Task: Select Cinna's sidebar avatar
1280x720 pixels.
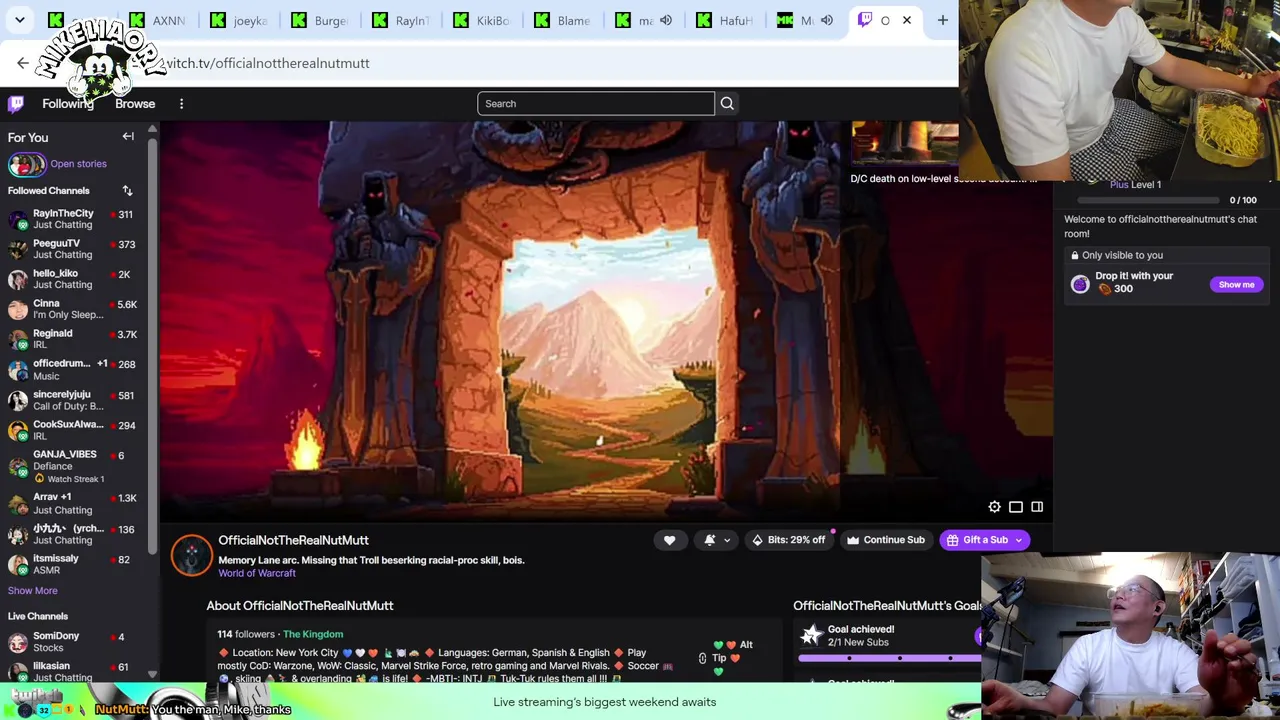Action: (18, 309)
